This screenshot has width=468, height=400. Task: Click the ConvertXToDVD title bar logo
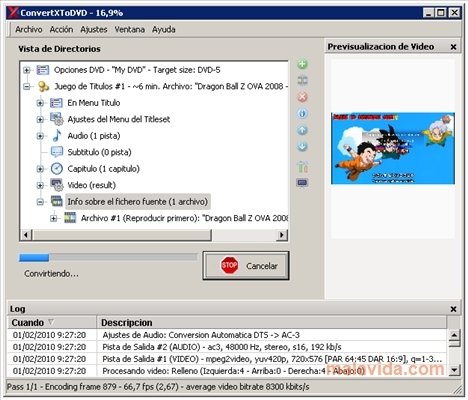click(x=13, y=13)
